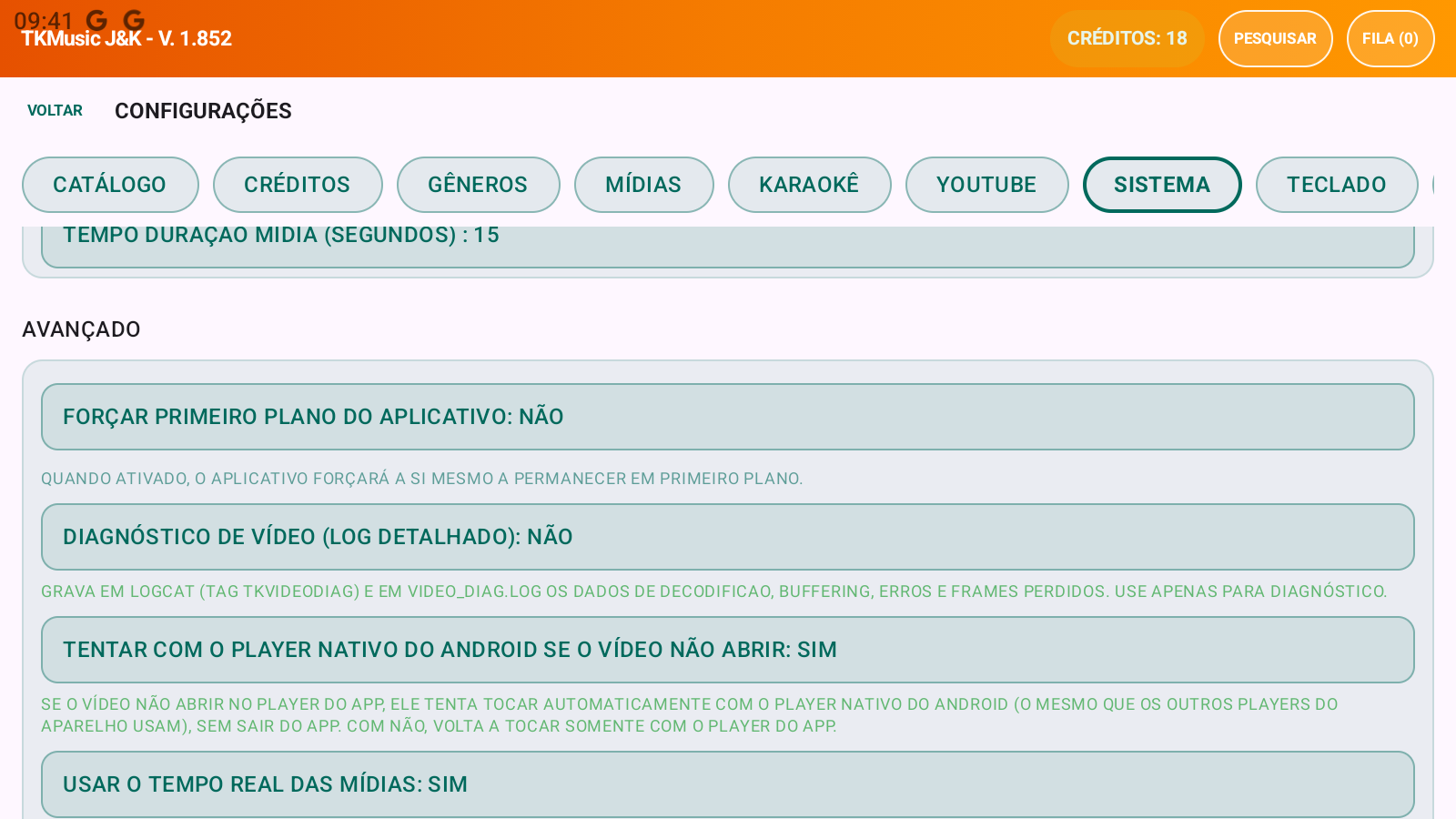Toggle TENTAR COM O PLAYER NATIVO DO ANDROID
The height and width of the screenshot is (819, 1456).
point(728,650)
